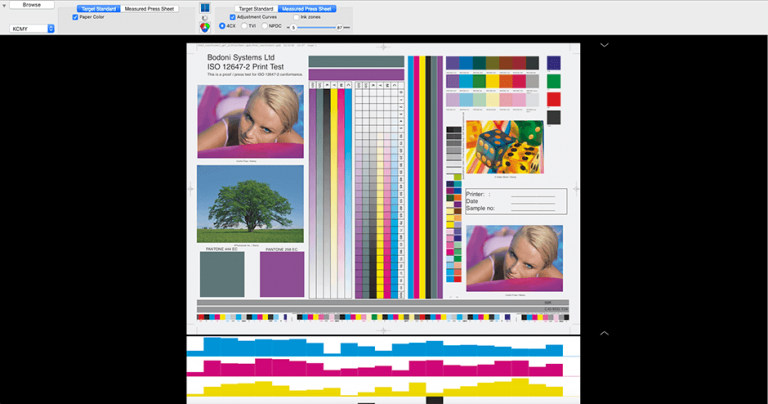Screen dimensions: 768x404
Task: Click the small half-circle contrast icon
Action: 206,18
